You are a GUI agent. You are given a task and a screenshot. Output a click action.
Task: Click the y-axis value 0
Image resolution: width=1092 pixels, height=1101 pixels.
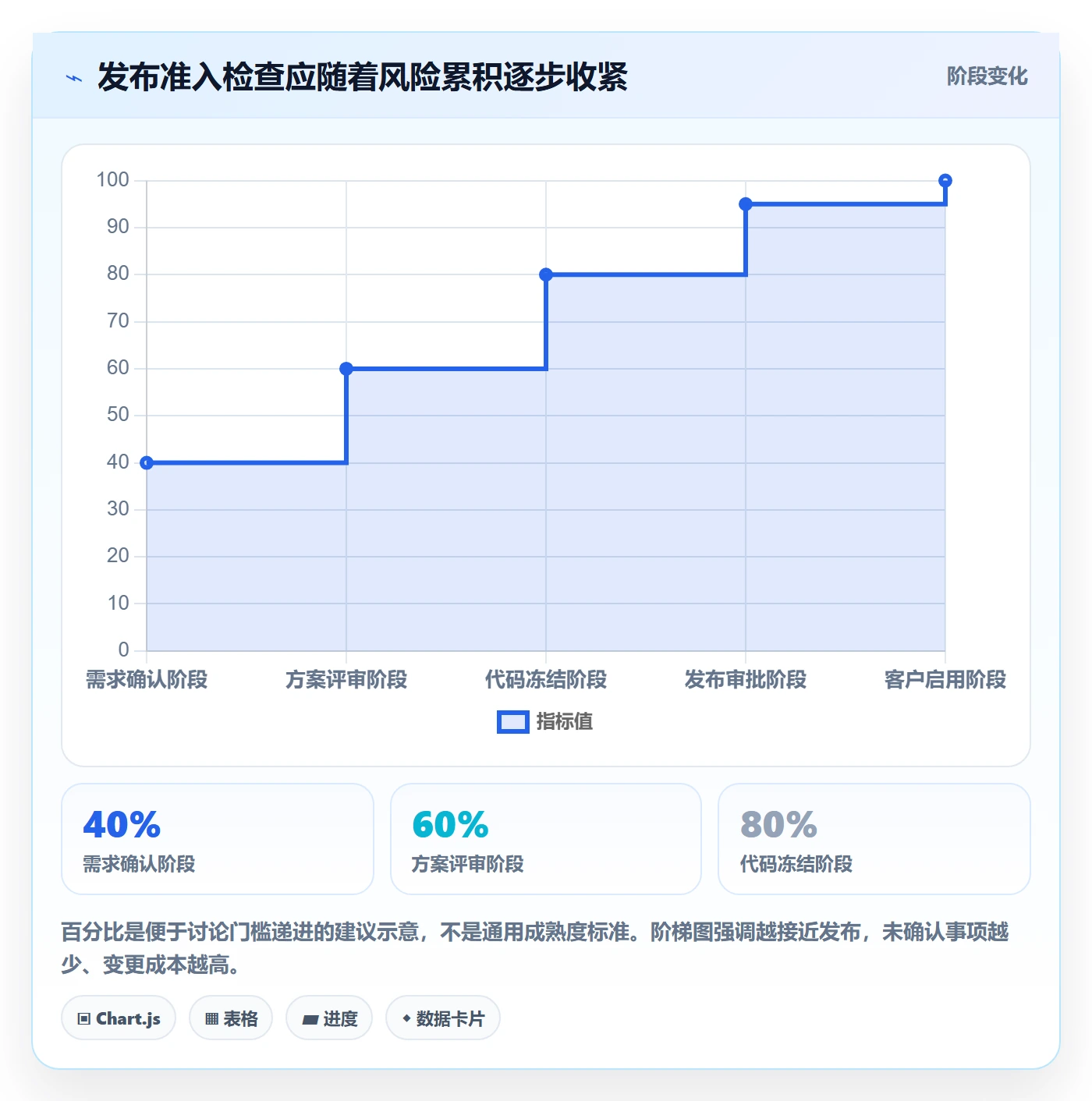click(123, 650)
